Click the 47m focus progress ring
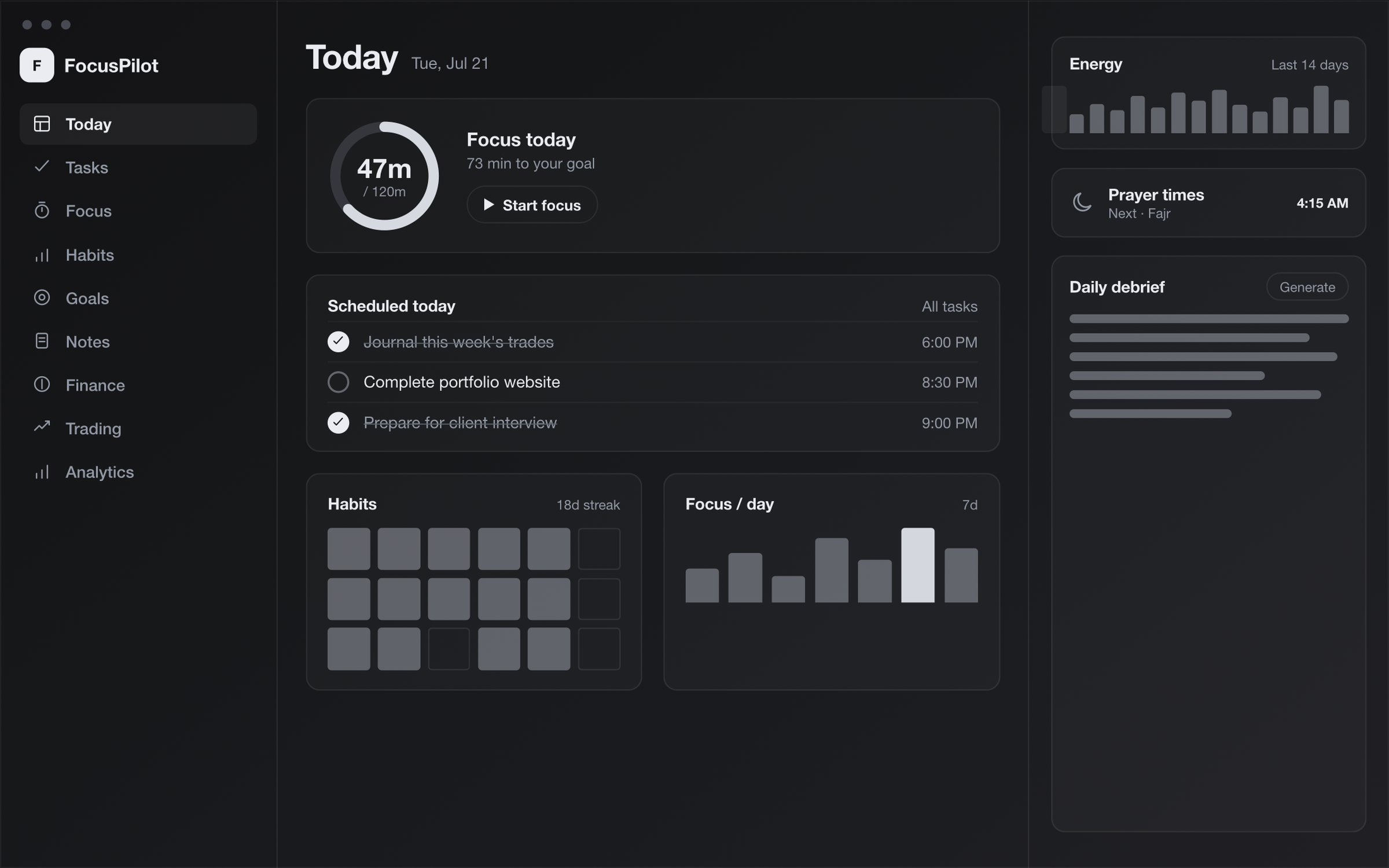The image size is (1389, 868). click(384, 176)
